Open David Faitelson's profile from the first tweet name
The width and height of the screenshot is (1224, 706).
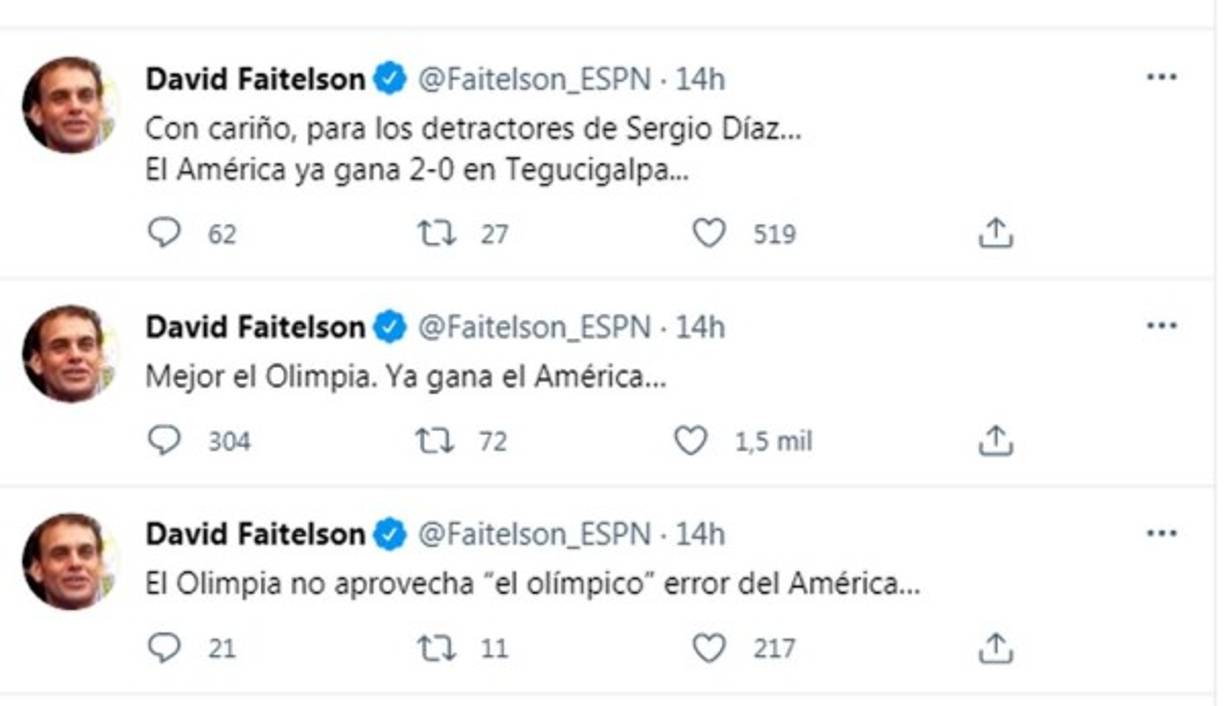click(256, 79)
